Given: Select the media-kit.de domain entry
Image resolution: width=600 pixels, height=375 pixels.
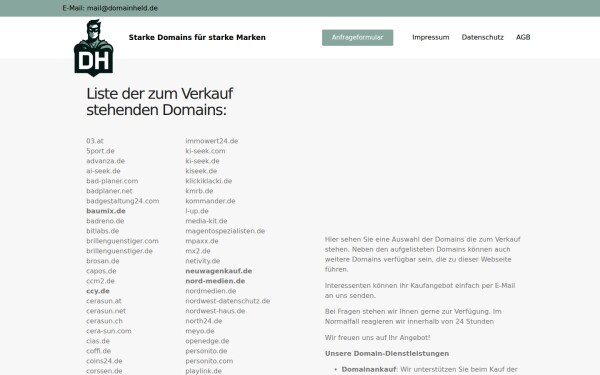Looking at the screenshot, I should pos(206,221).
